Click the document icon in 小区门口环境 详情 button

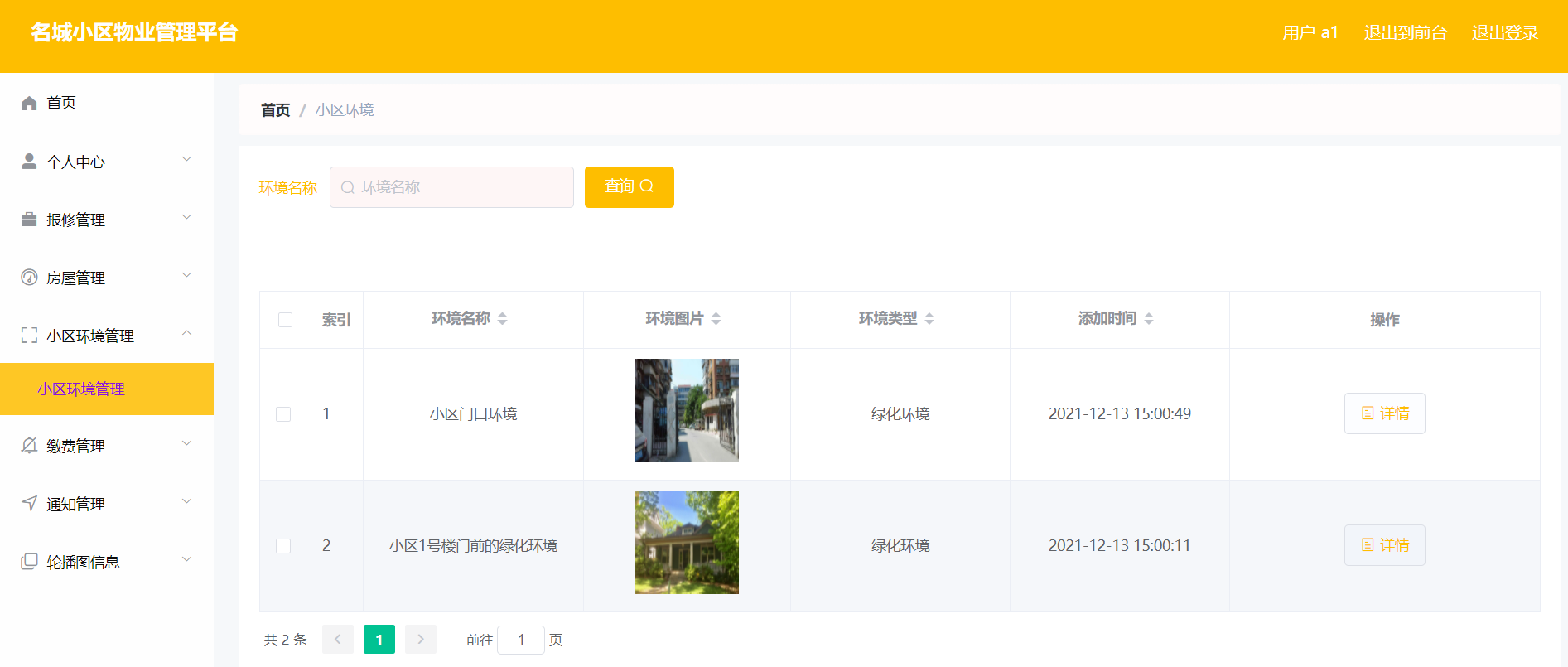[1368, 413]
